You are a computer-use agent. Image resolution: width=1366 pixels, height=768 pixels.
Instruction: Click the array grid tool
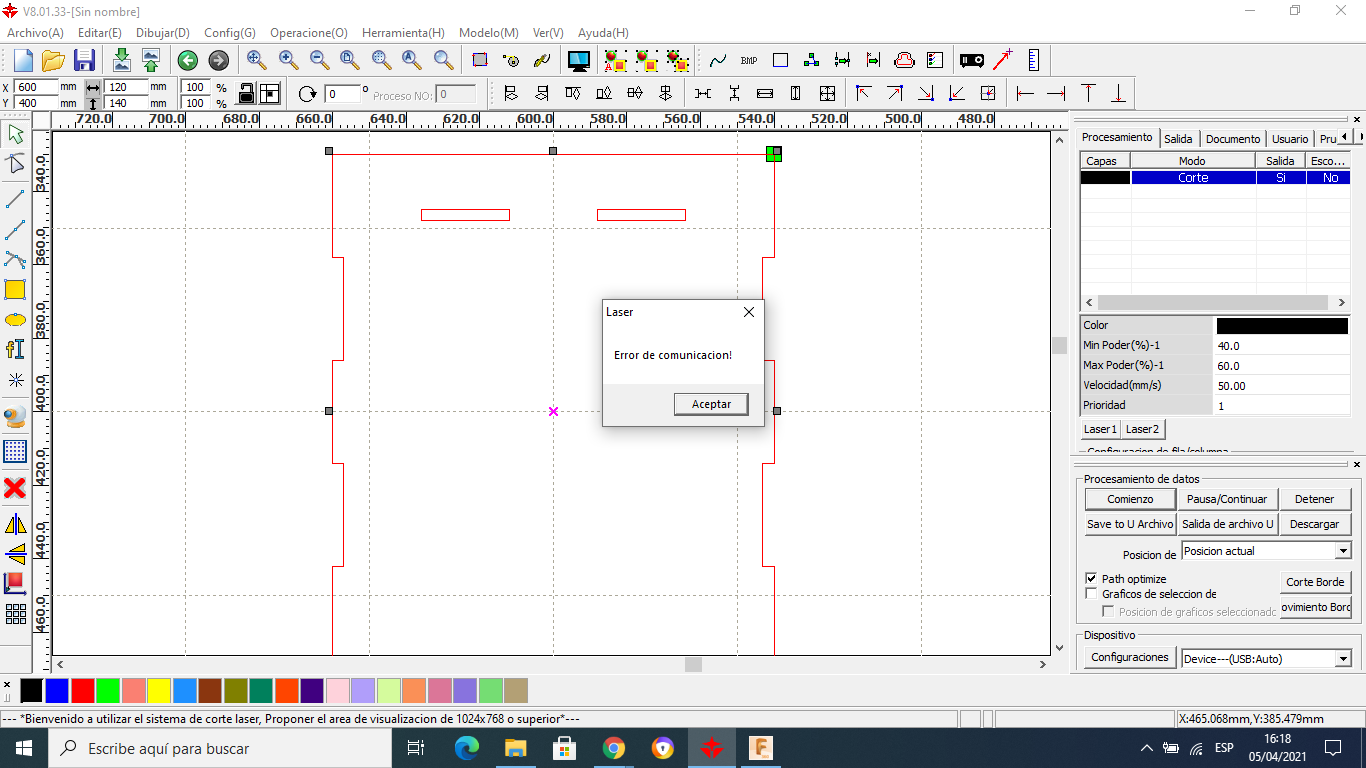(15, 613)
